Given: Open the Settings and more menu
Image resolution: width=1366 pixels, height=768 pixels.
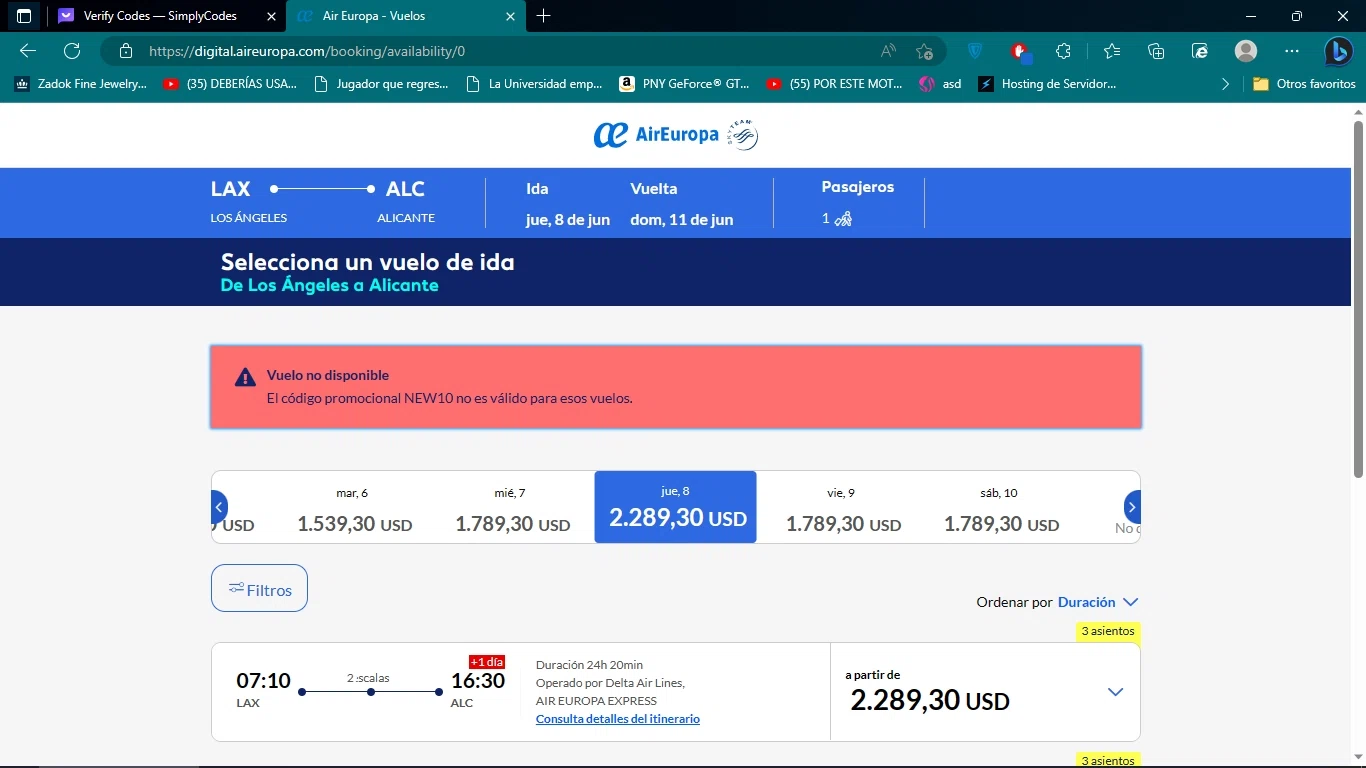Looking at the screenshot, I should coord(1292,51).
